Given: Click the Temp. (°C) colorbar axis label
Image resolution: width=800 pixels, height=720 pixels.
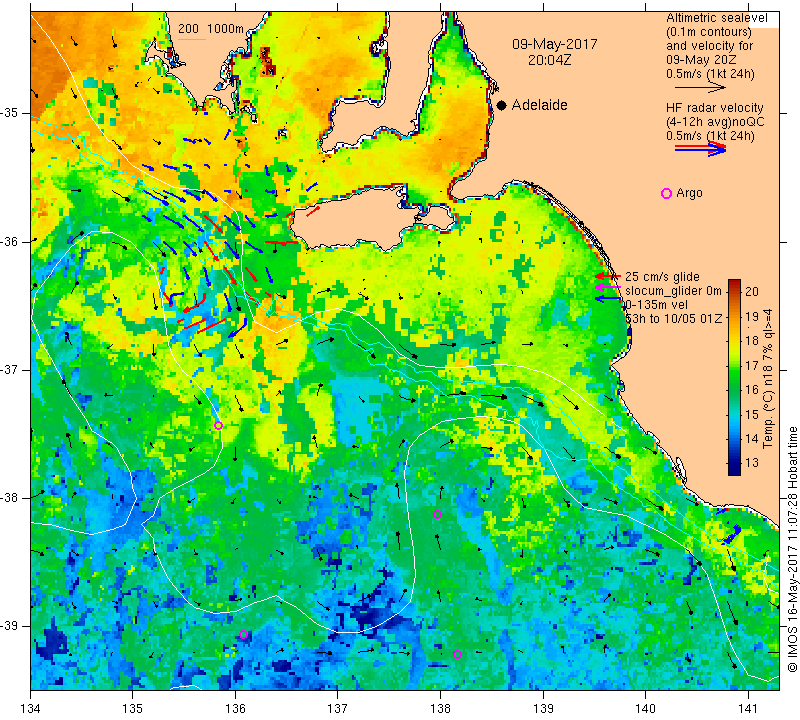Looking at the screenshot, I should point(768,378).
